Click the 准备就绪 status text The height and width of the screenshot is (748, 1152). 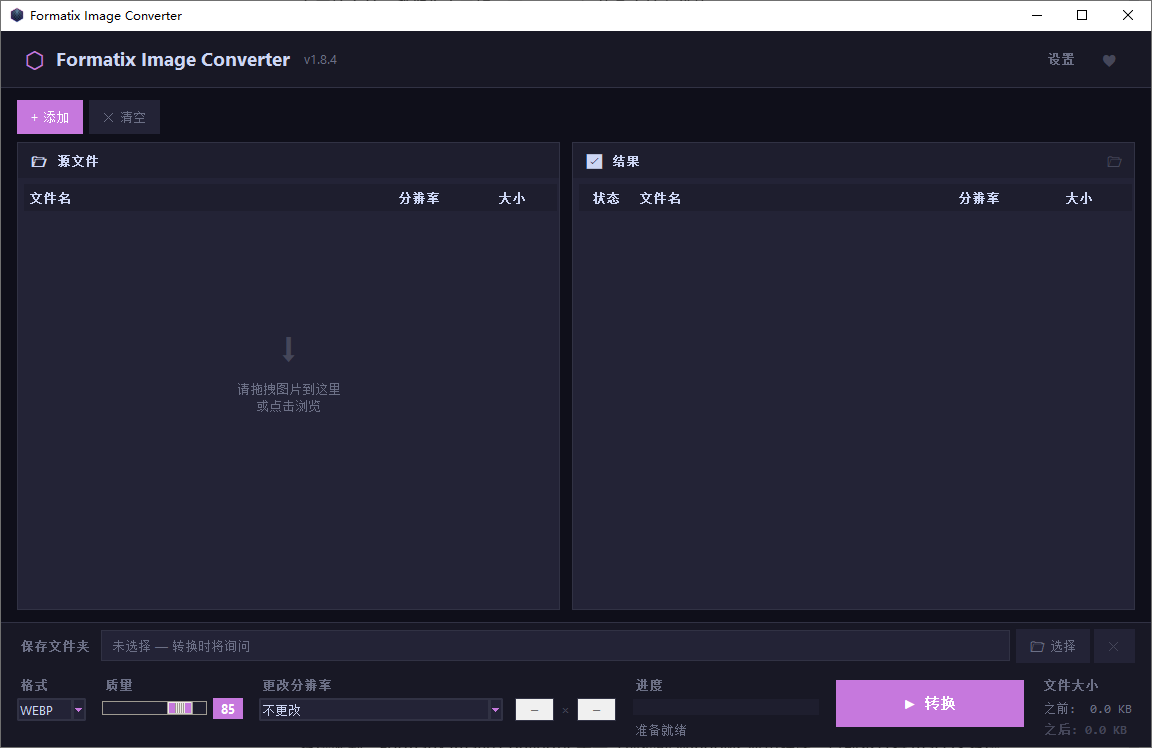[660, 730]
